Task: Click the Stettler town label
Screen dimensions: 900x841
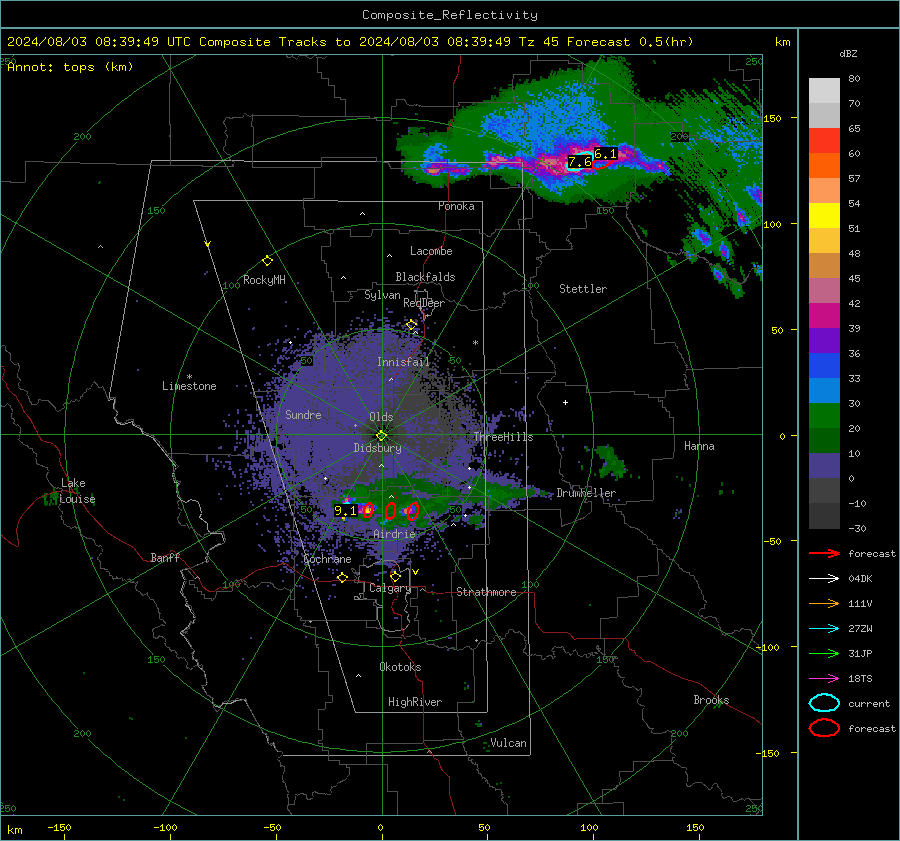Action: point(583,289)
